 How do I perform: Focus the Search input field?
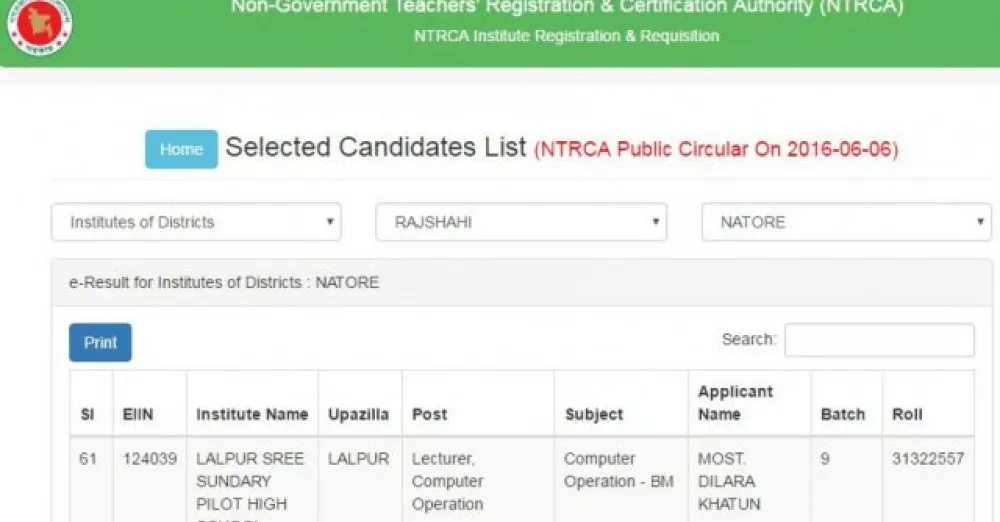879,339
